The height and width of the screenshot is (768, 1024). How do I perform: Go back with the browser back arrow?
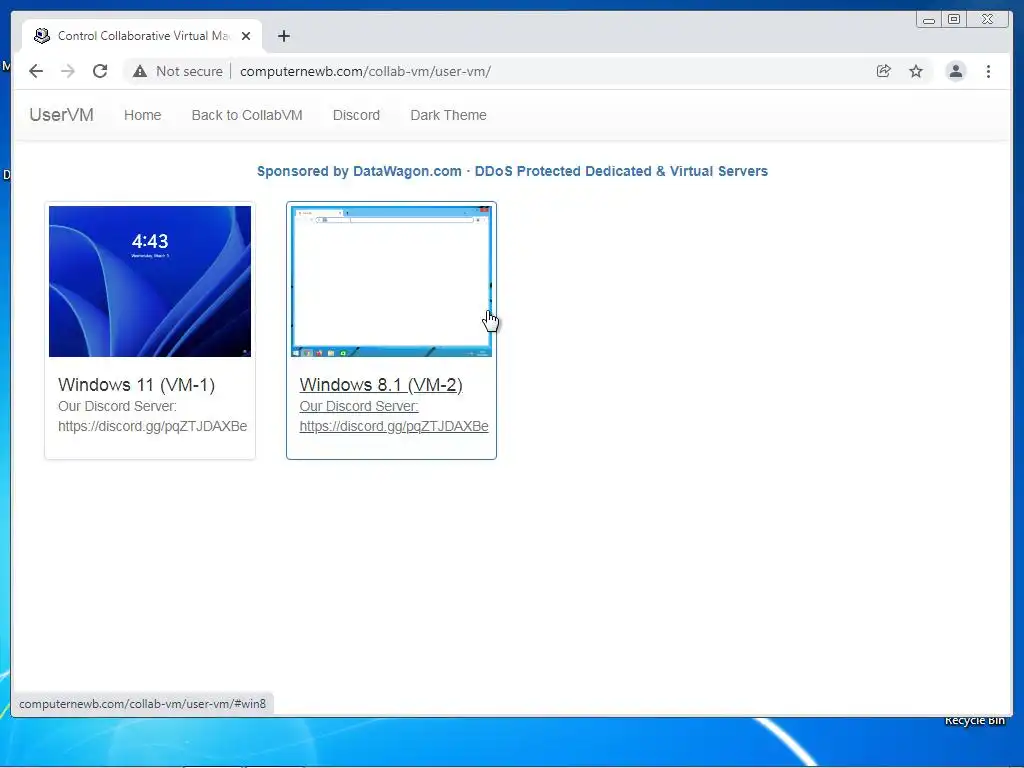[x=36, y=71]
